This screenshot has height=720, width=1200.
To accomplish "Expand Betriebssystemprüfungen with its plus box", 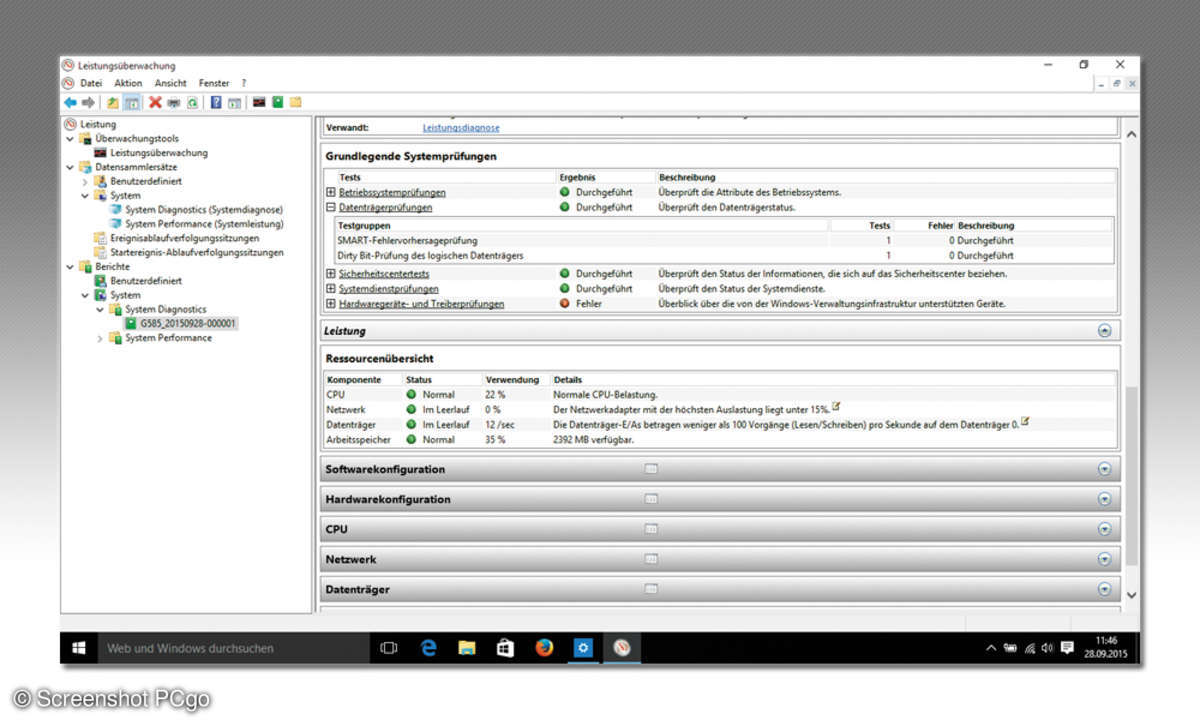I will tap(331, 192).
